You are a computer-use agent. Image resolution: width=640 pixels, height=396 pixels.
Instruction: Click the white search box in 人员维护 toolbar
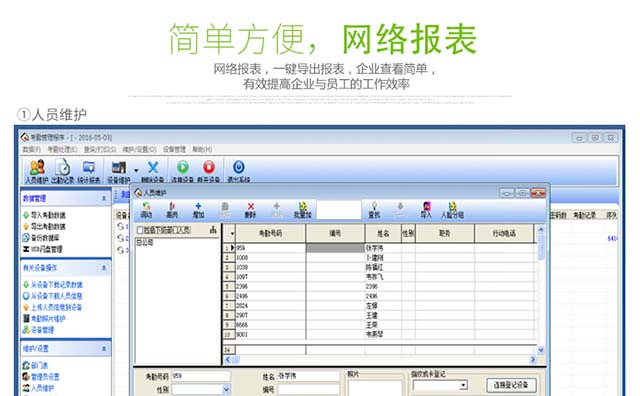(x=339, y=210)
